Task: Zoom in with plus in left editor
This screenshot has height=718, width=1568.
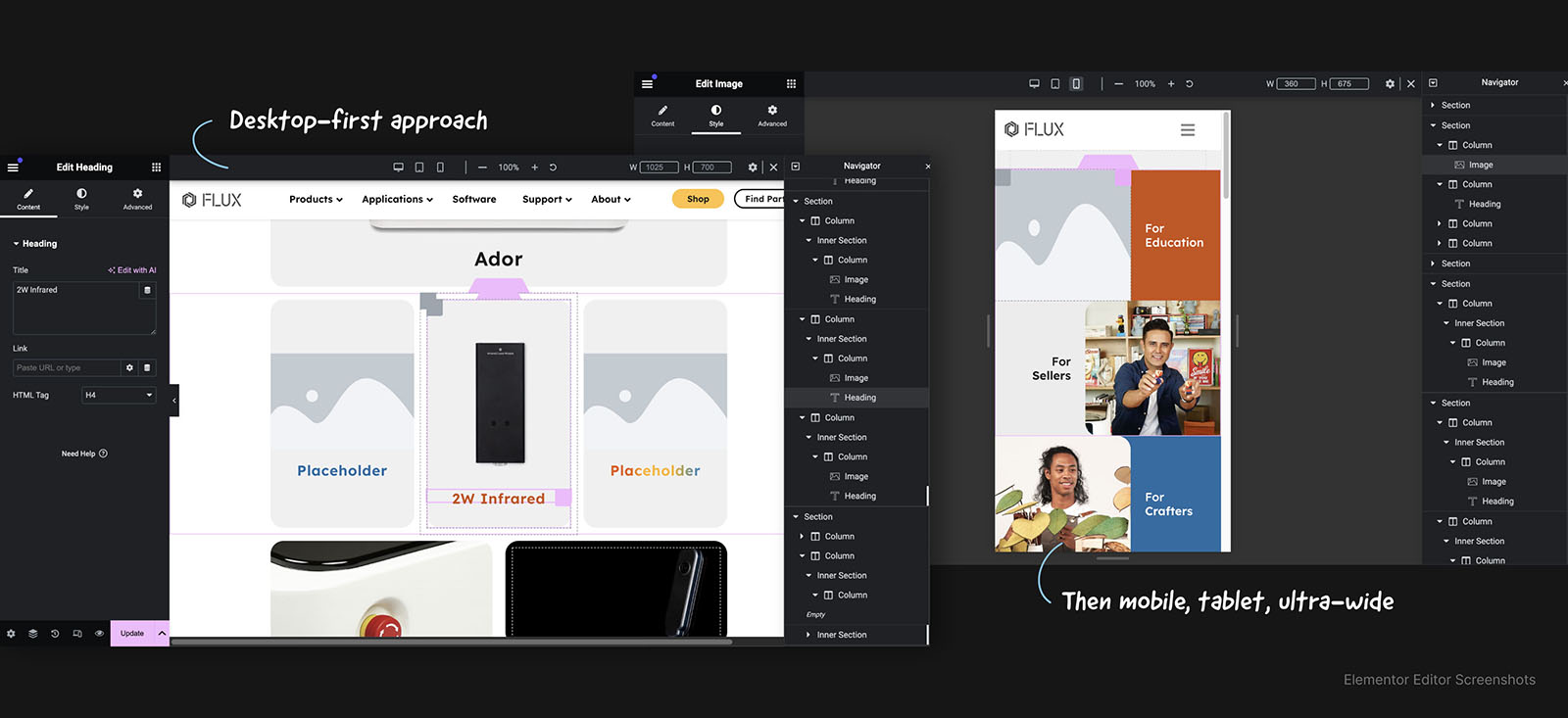Action: tap(534, 168)
